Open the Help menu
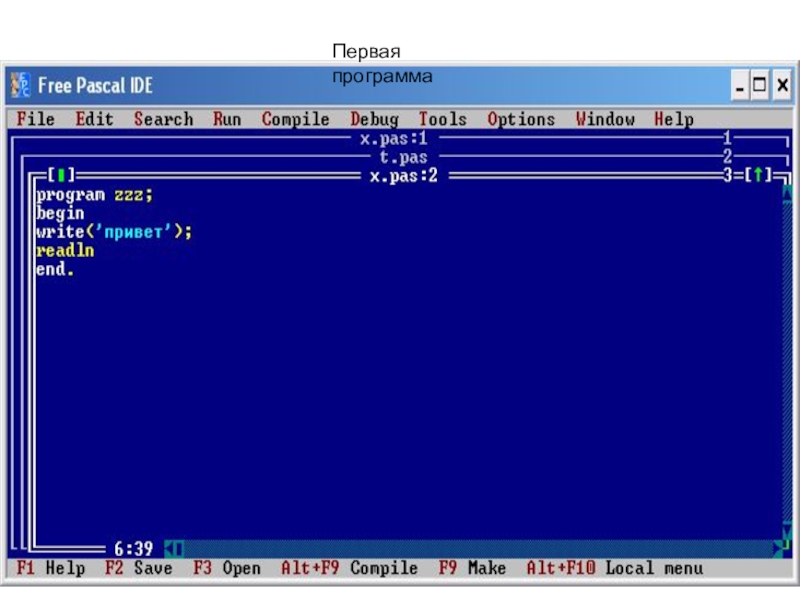This screenshot has height=600, width=800. 674,119
